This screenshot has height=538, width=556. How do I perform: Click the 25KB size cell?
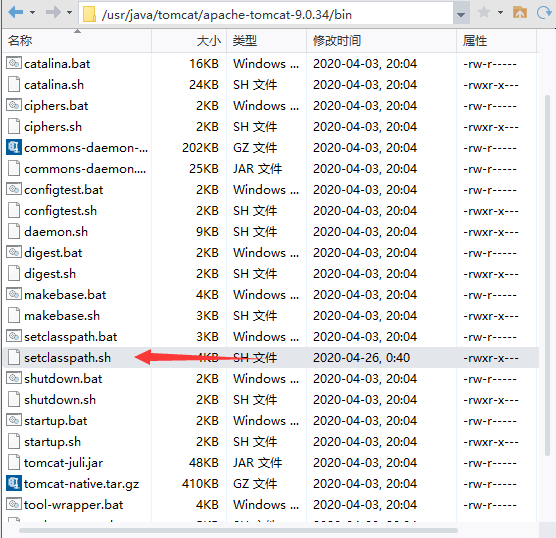204,168
